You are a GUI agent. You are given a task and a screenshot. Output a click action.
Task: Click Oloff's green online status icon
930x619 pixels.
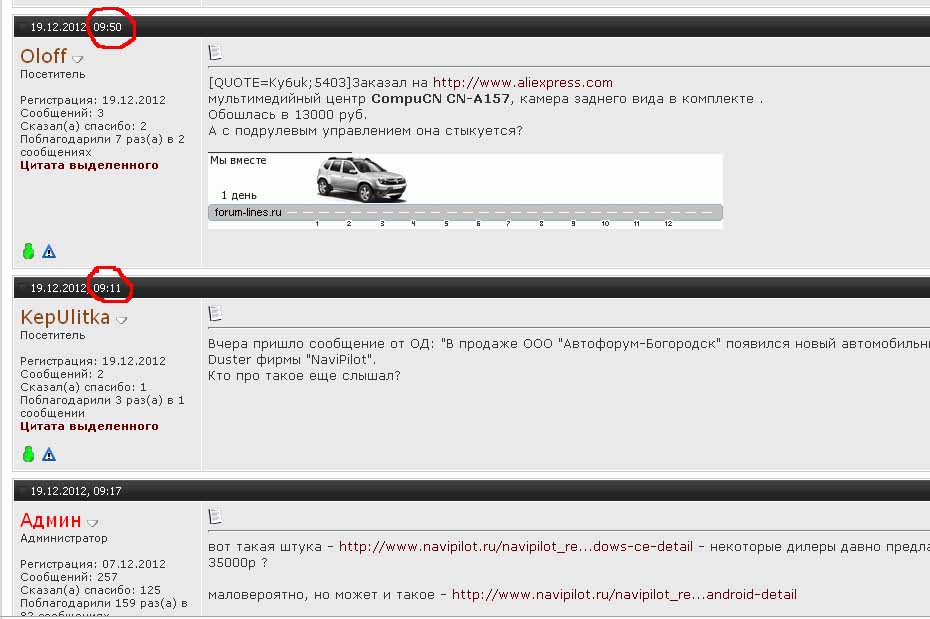(28, 252)
